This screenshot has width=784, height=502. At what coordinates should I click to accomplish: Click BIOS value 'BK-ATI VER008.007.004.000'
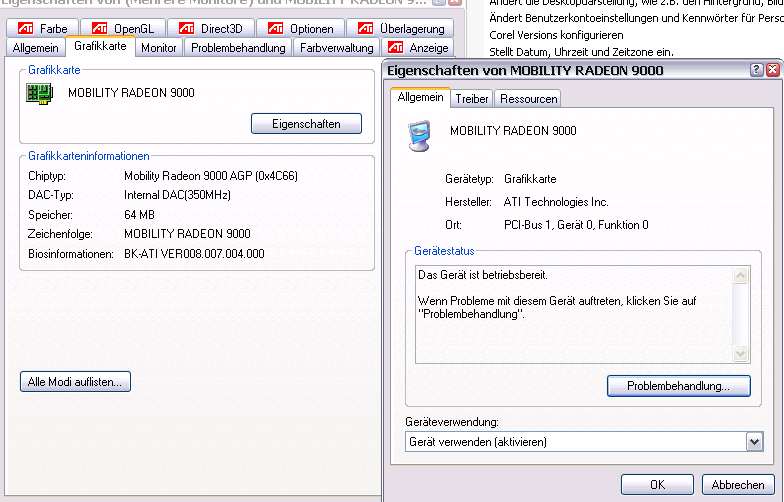coord(194,254)
